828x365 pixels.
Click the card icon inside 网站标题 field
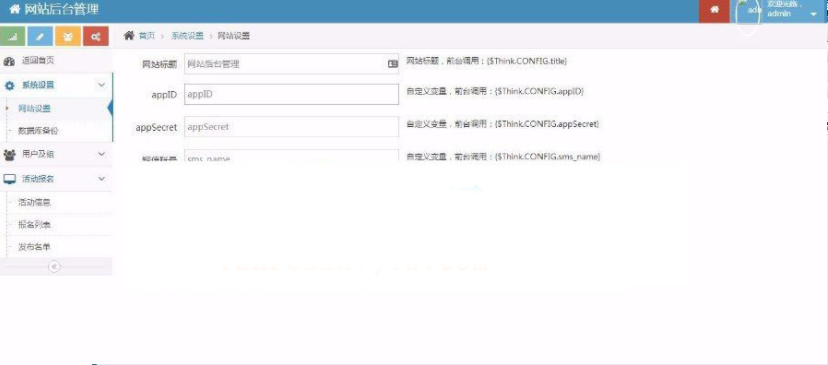pyautogui.click(x=392, y=64)
